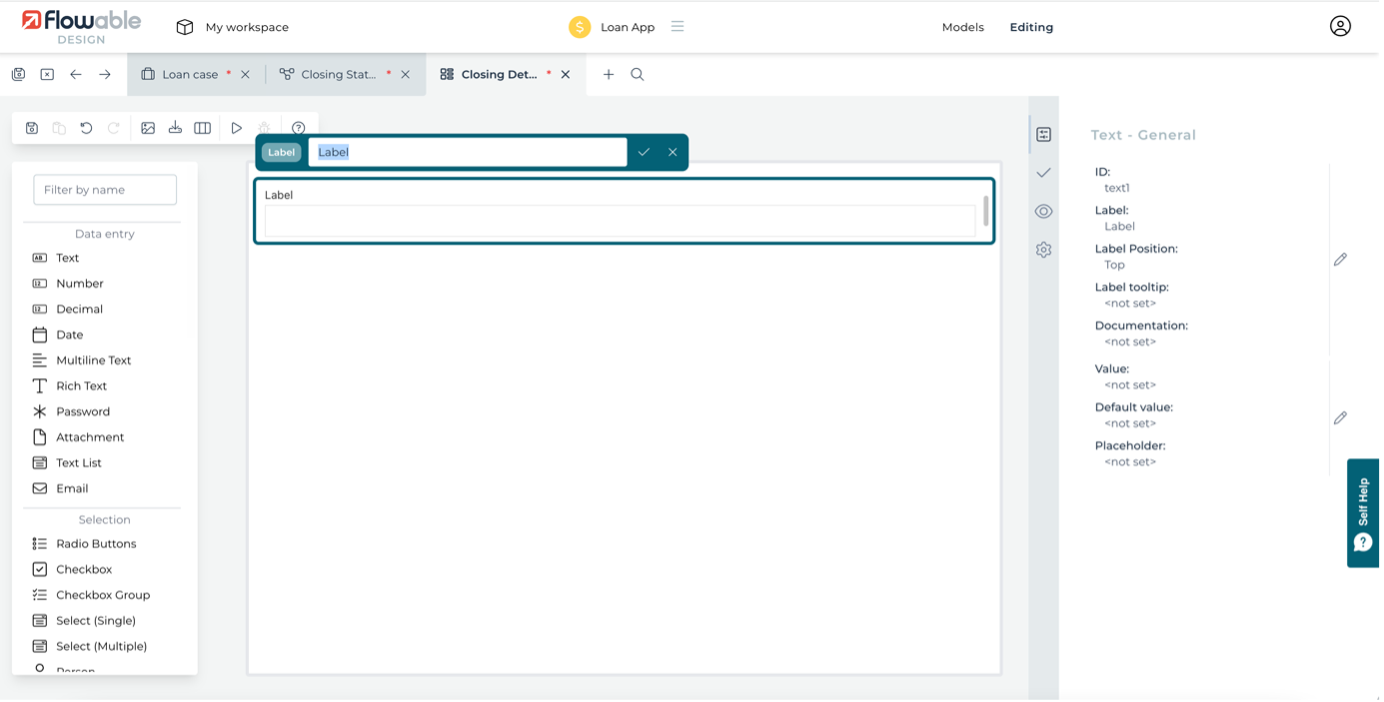Open the Loan App menu
Viewport: 1384px width, 702px height.
tap(677, 27)
